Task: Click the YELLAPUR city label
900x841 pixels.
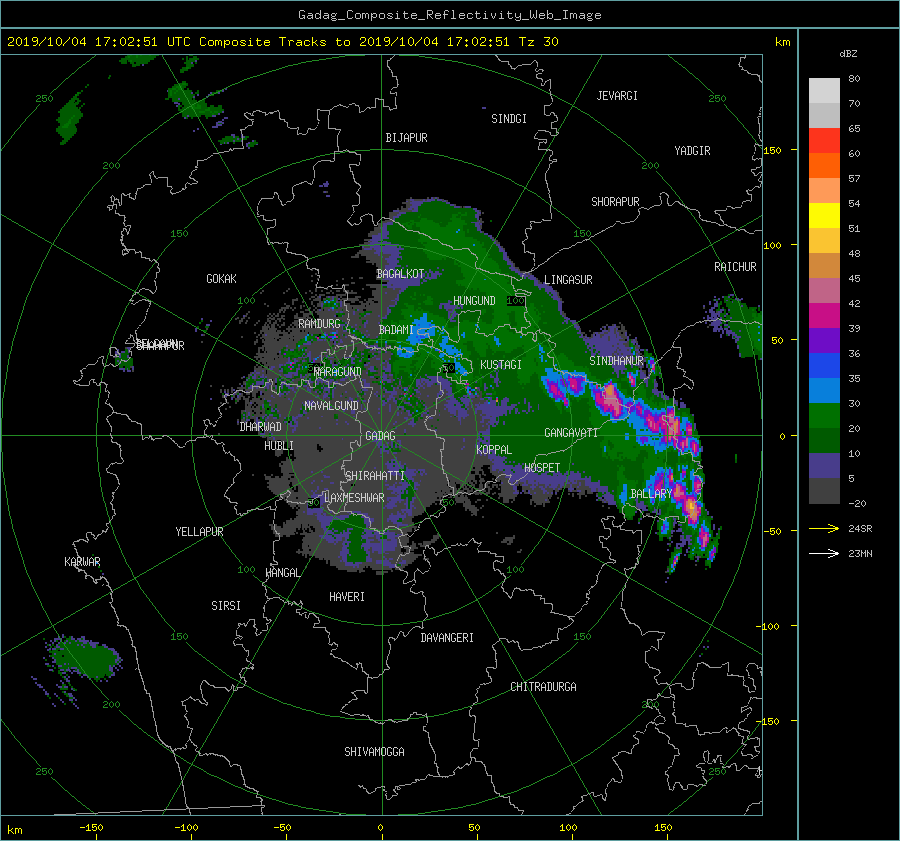Action: (199, 532)
